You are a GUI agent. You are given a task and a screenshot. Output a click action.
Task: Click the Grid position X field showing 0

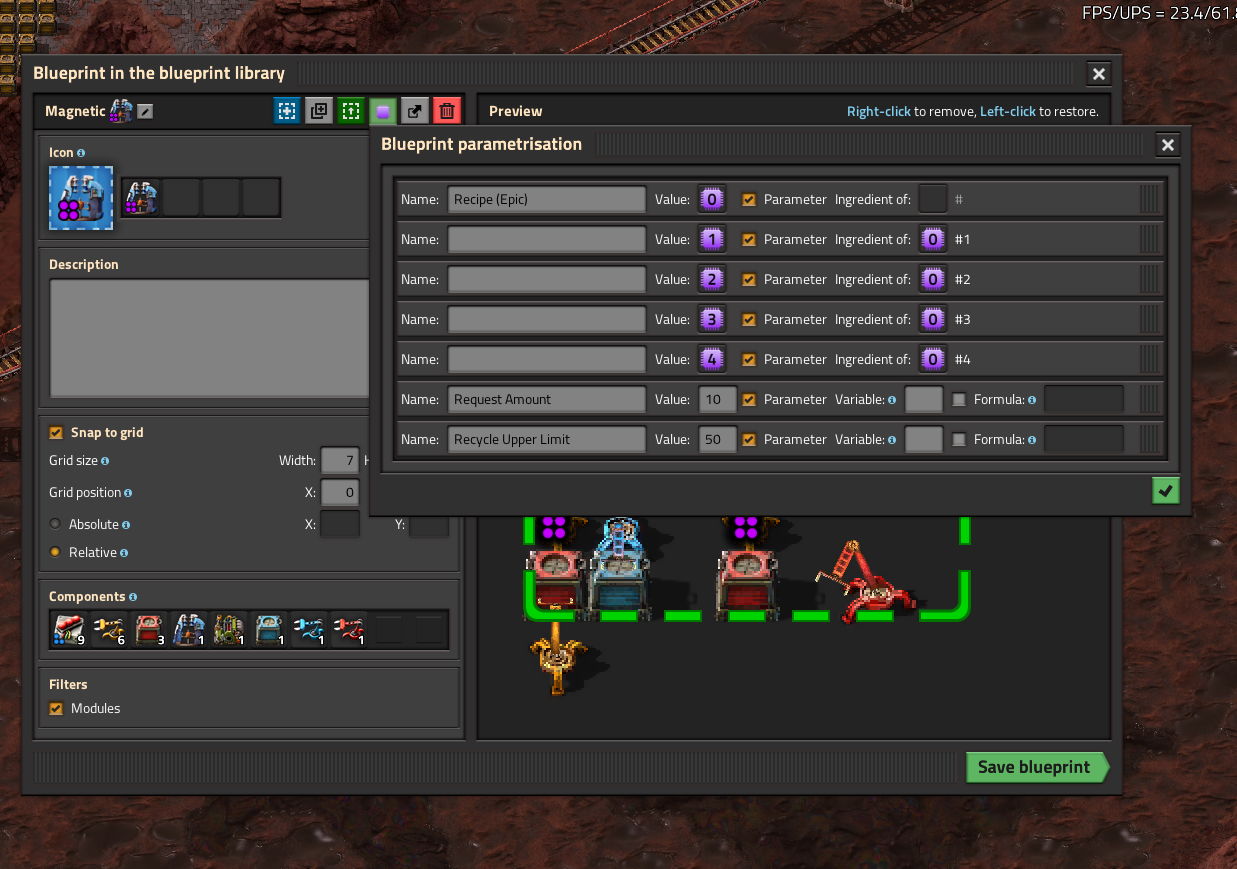tap(340, 493)
